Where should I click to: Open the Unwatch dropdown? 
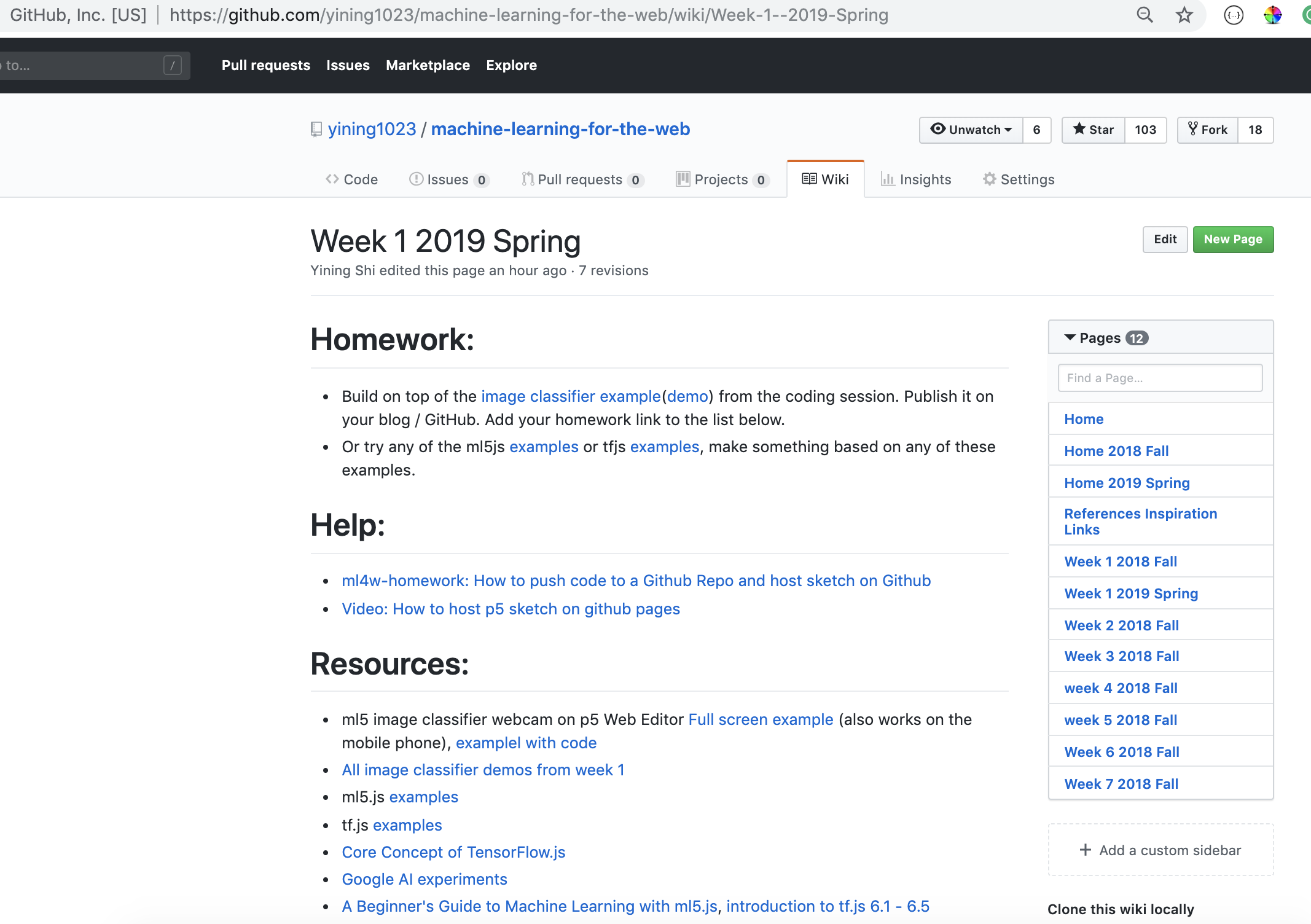pos(971,130)
